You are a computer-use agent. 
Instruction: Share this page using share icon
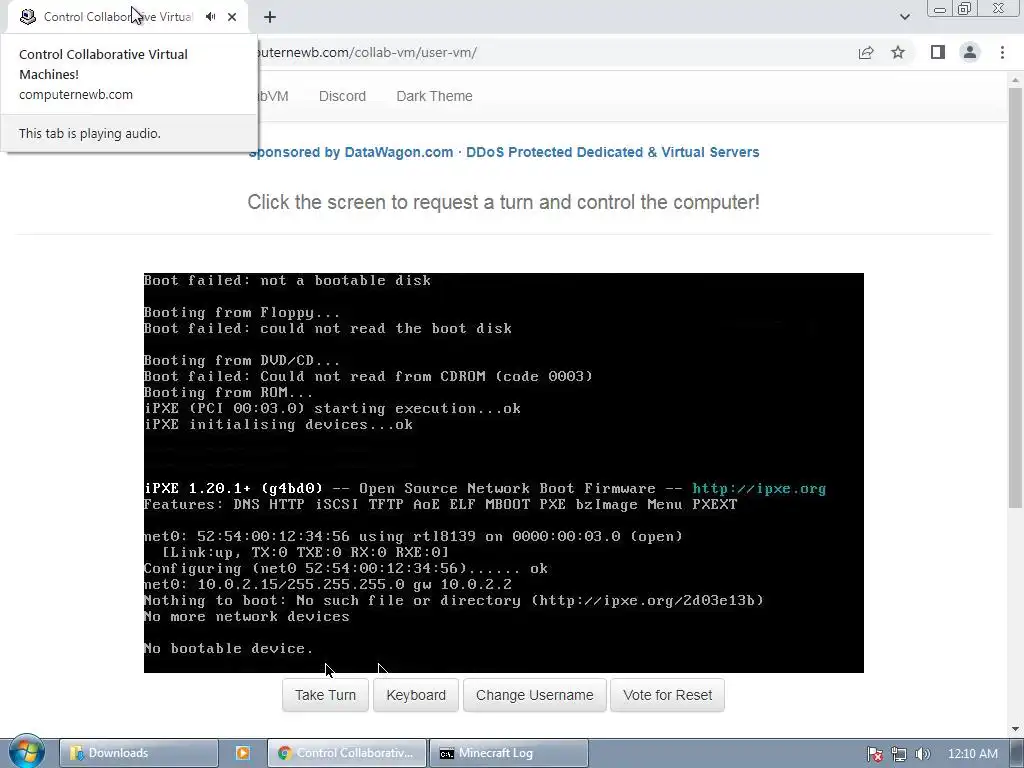(866, 52)
